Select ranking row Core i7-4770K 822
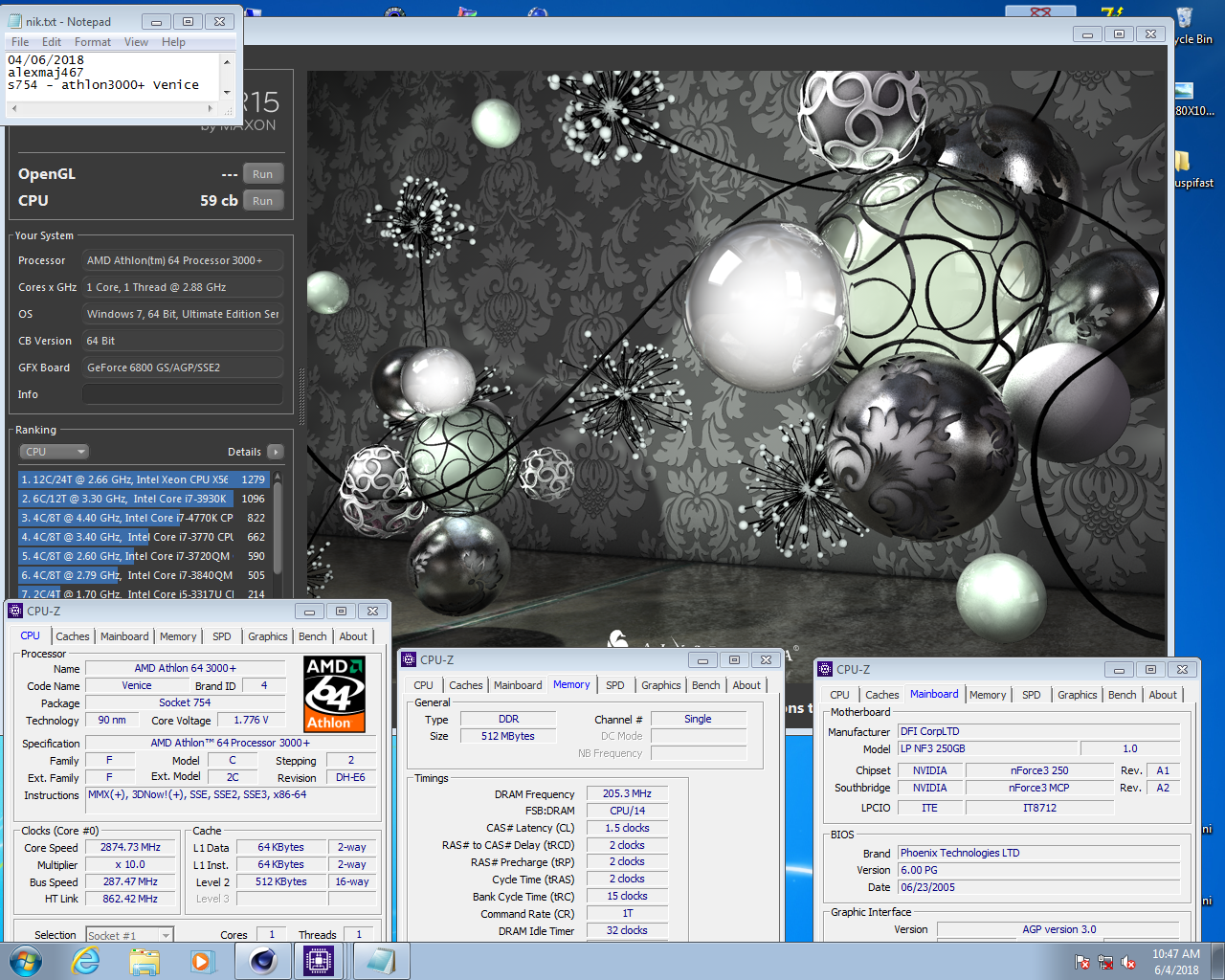 click(x=143, y=518)
